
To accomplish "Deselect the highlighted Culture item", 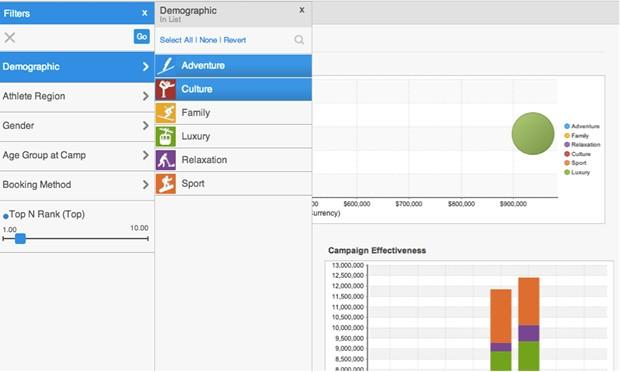I will point(233,89).
